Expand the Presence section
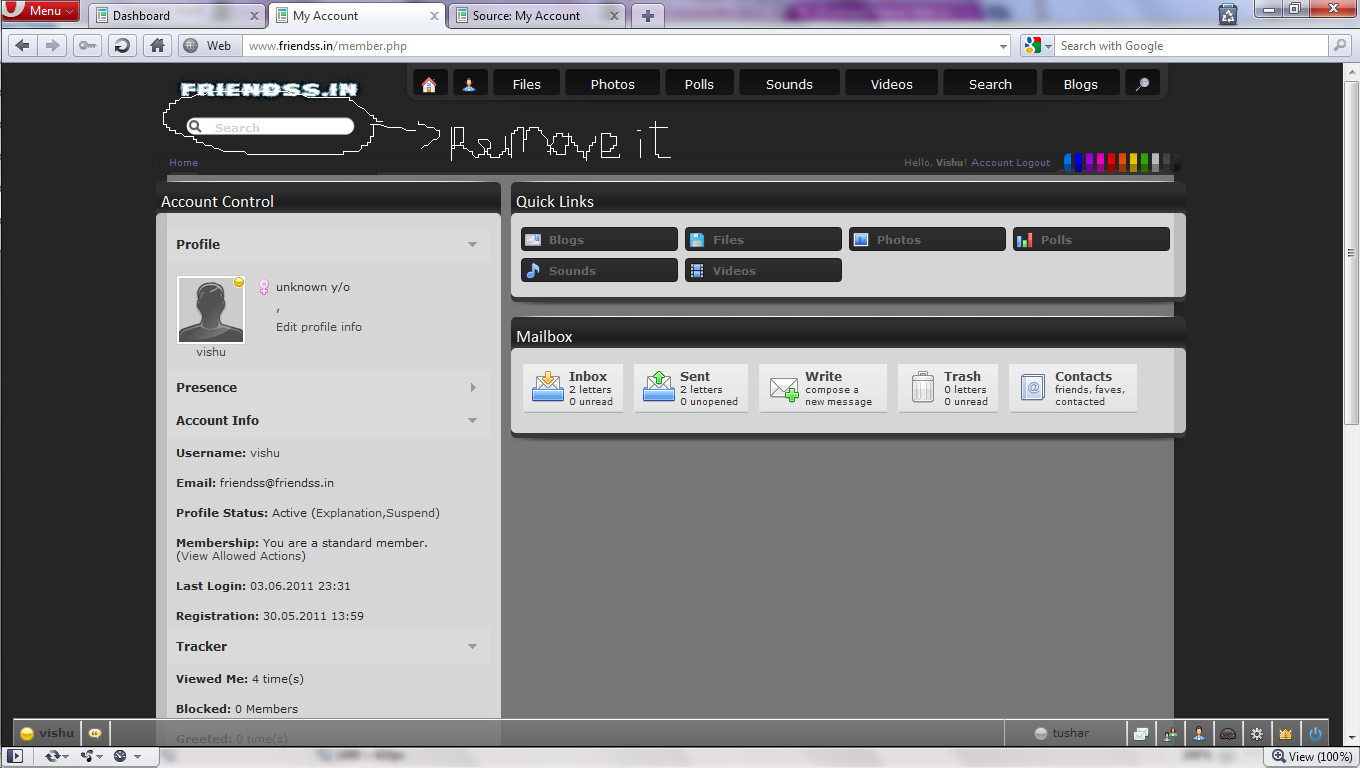Screen dimensions: 1360x768 pyautogui.click(x=473, y=388)
